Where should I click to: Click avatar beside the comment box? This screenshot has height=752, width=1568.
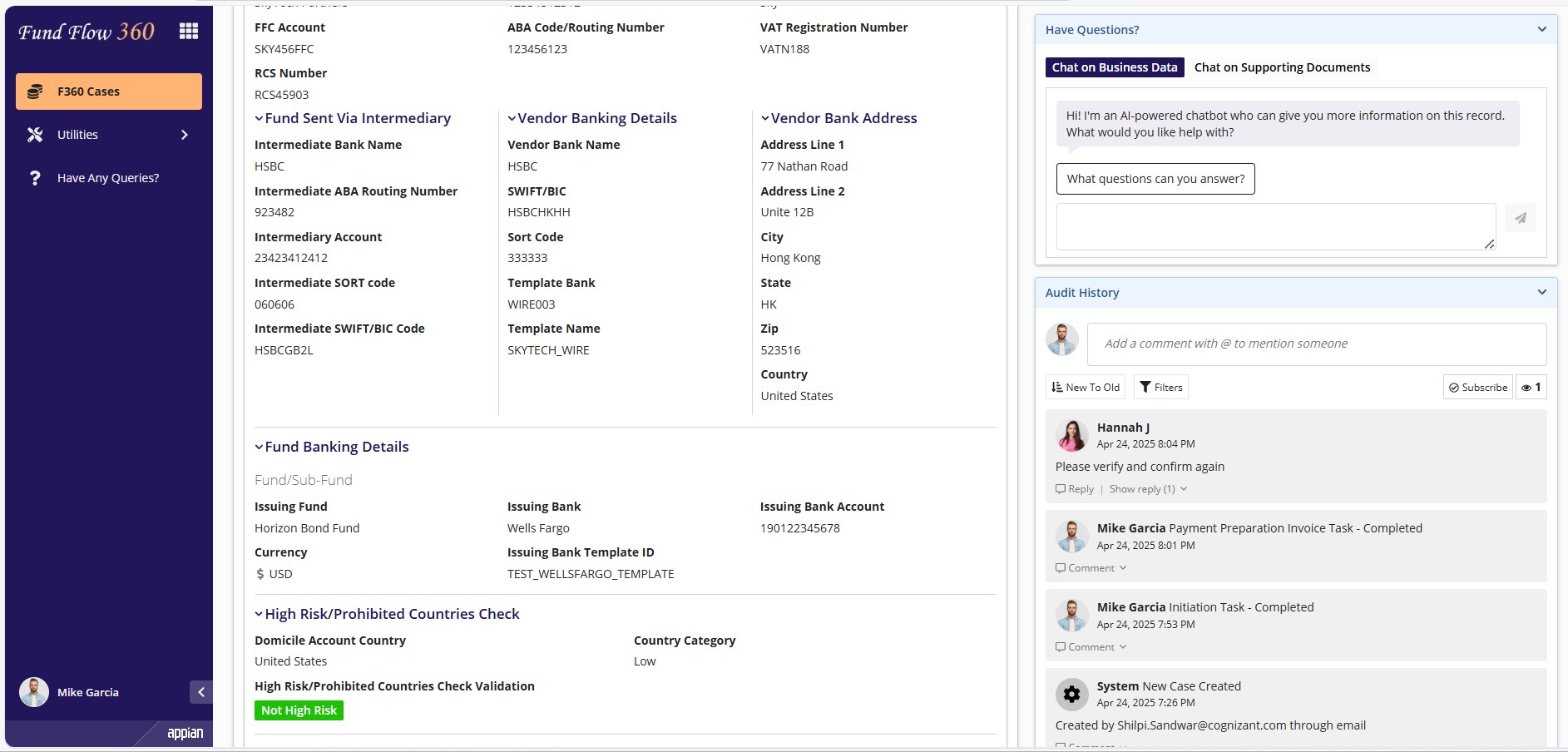1062,339
